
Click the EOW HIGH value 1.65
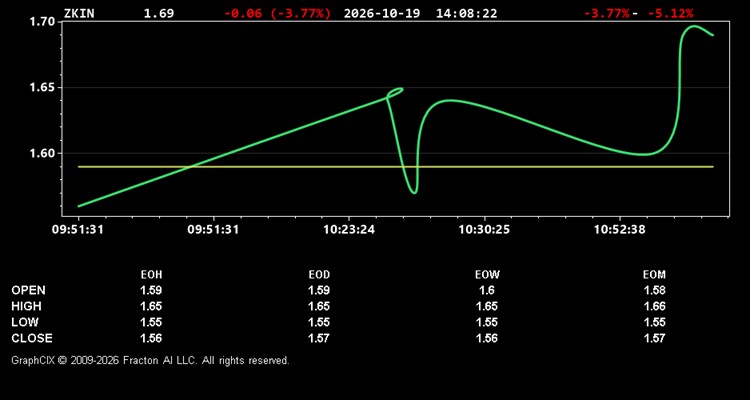coord(487,306)
